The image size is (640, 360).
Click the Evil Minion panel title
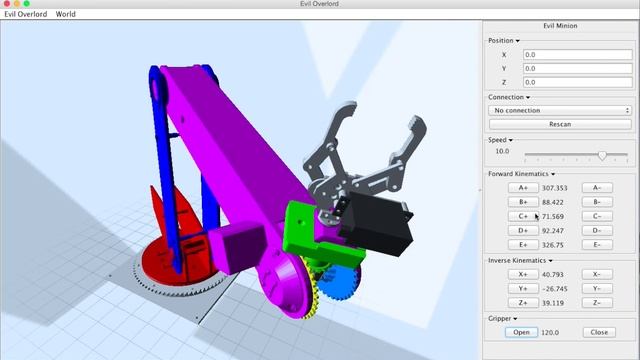pyautogui.click(x=560, y=26)
